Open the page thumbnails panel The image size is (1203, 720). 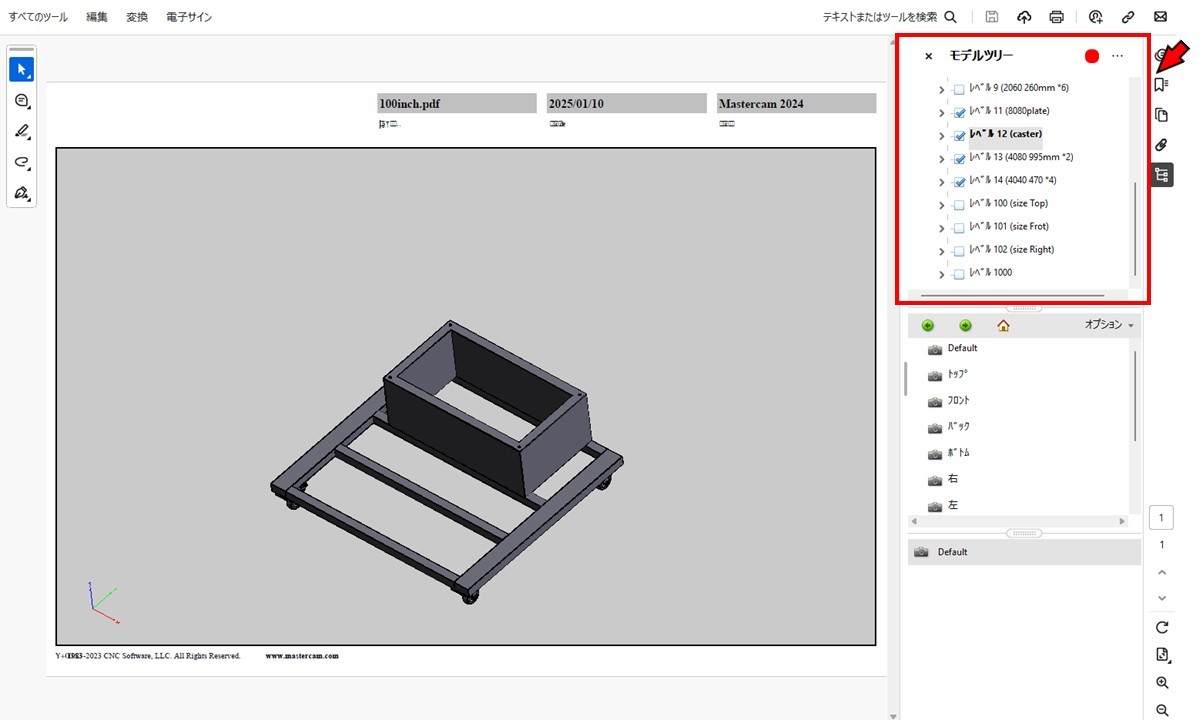pos(1160,114)
